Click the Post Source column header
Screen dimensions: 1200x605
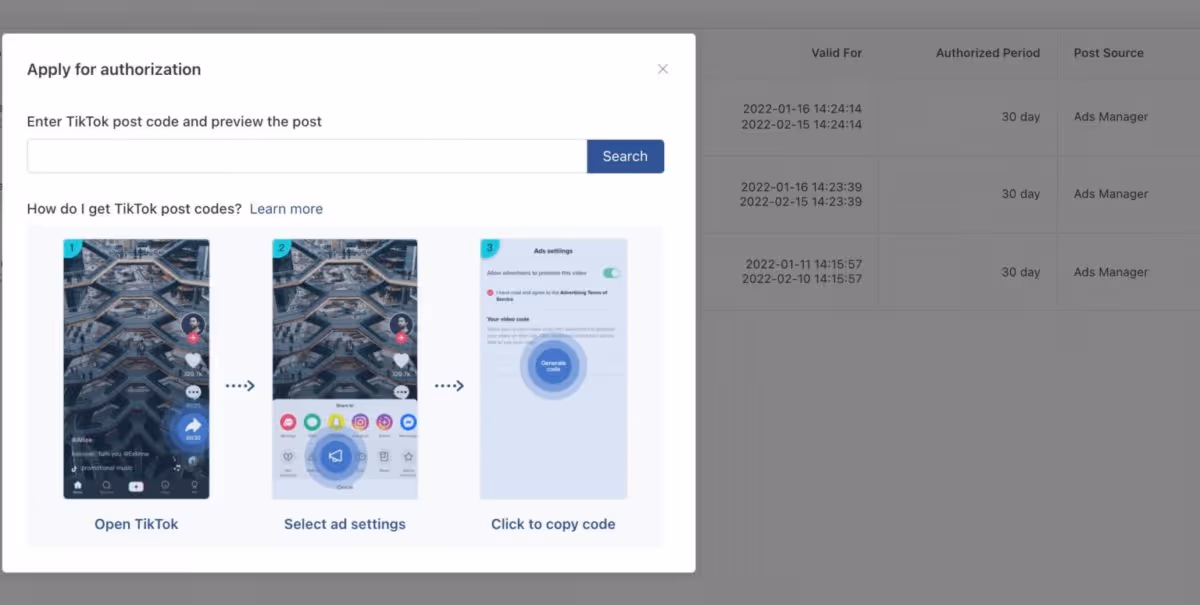click(1109, 53)
